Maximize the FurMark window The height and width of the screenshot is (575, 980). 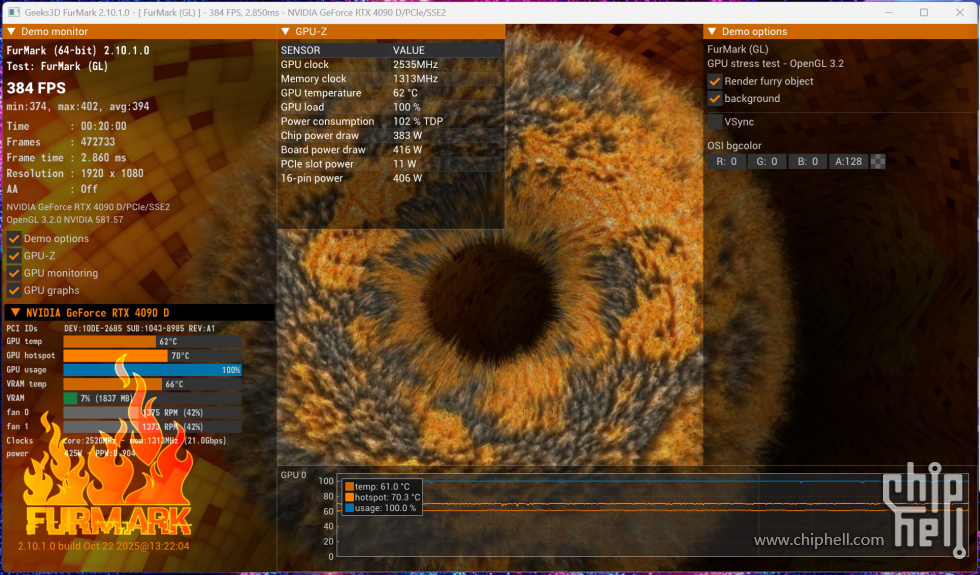[924, 12]
